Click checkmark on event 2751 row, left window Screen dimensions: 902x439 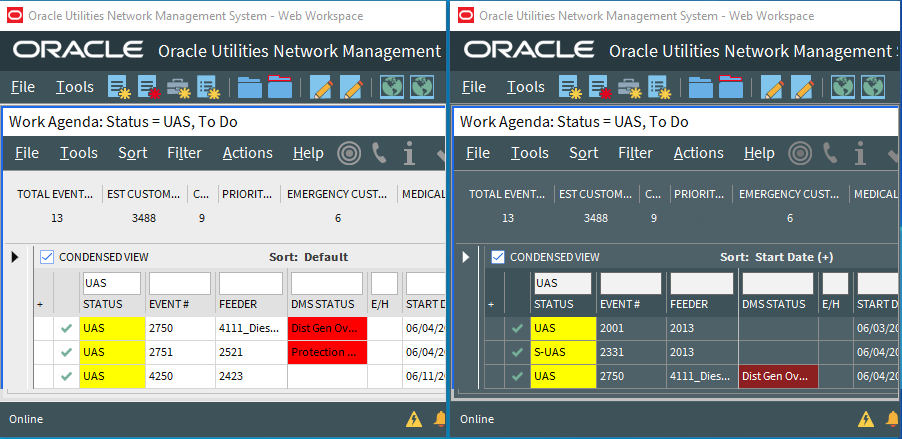(x=67, y=352)
